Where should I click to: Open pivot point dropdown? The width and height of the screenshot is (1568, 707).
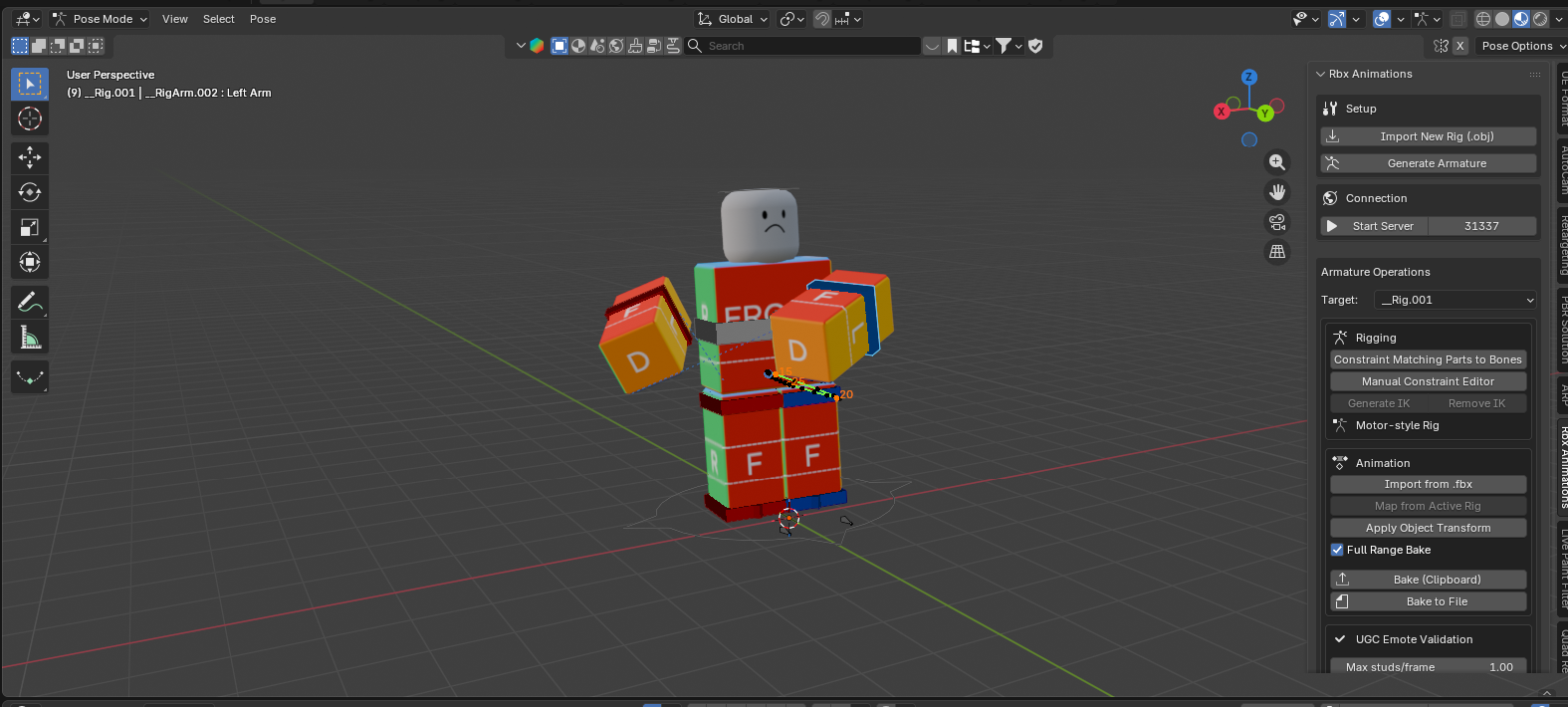coord(791,19)
